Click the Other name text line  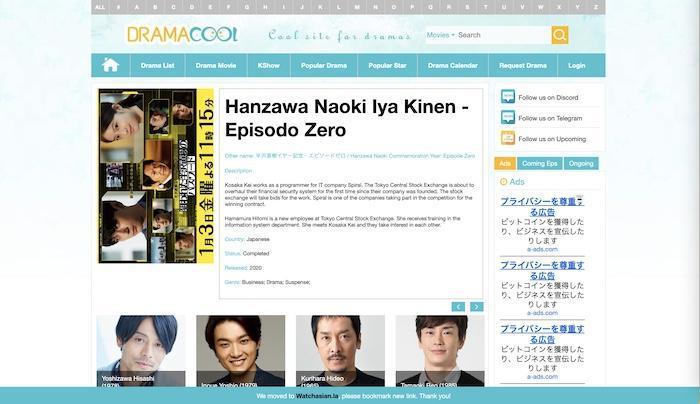[350, 156]
